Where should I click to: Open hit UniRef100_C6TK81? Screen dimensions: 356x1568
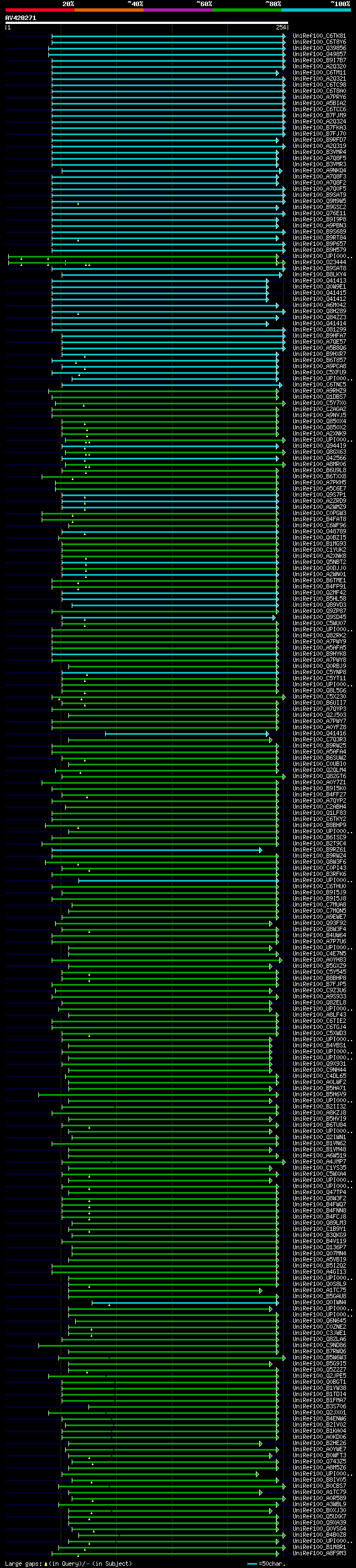click(x=319, y=36)
